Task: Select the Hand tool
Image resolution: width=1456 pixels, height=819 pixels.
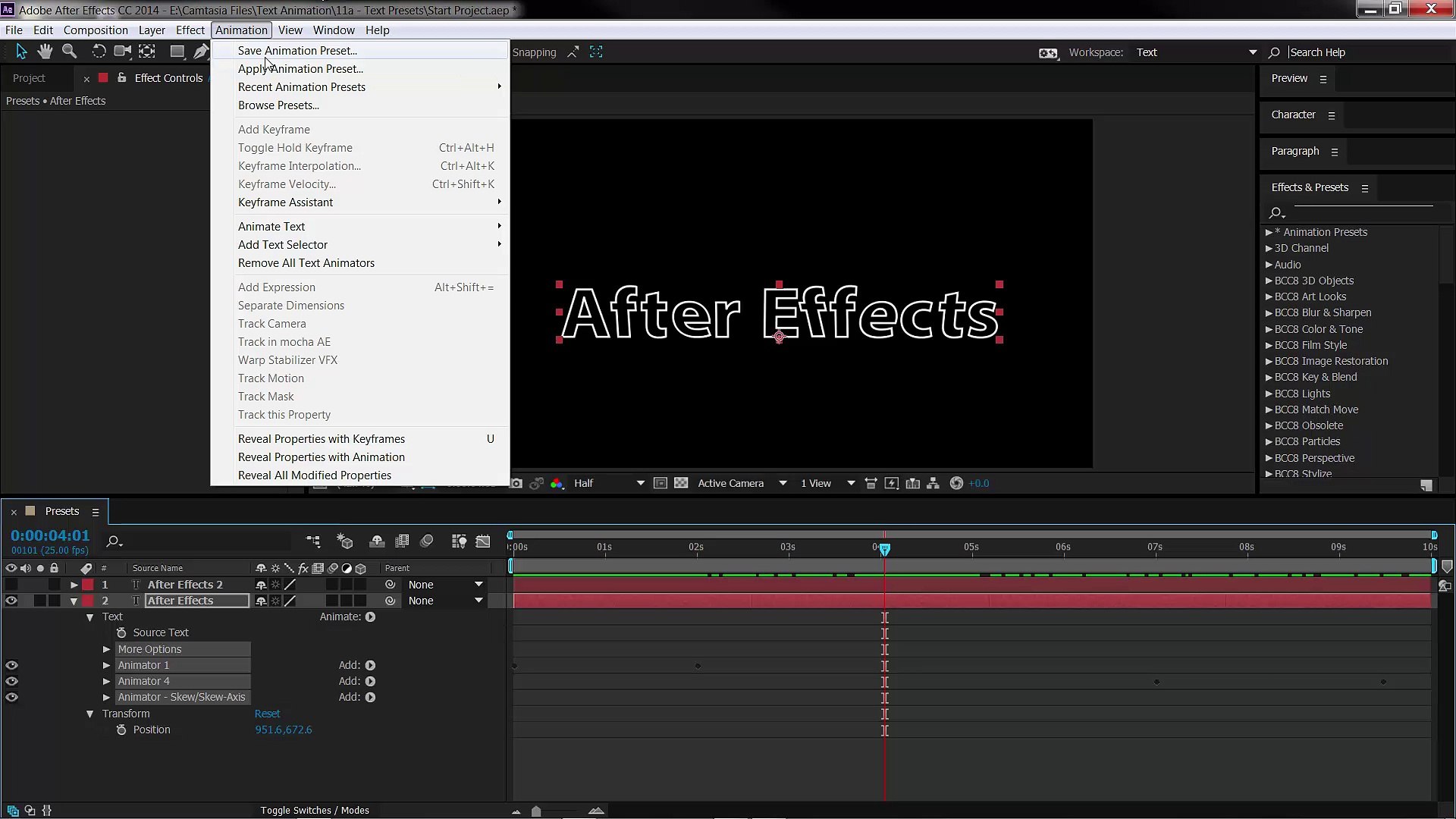Action: [45, 52]
